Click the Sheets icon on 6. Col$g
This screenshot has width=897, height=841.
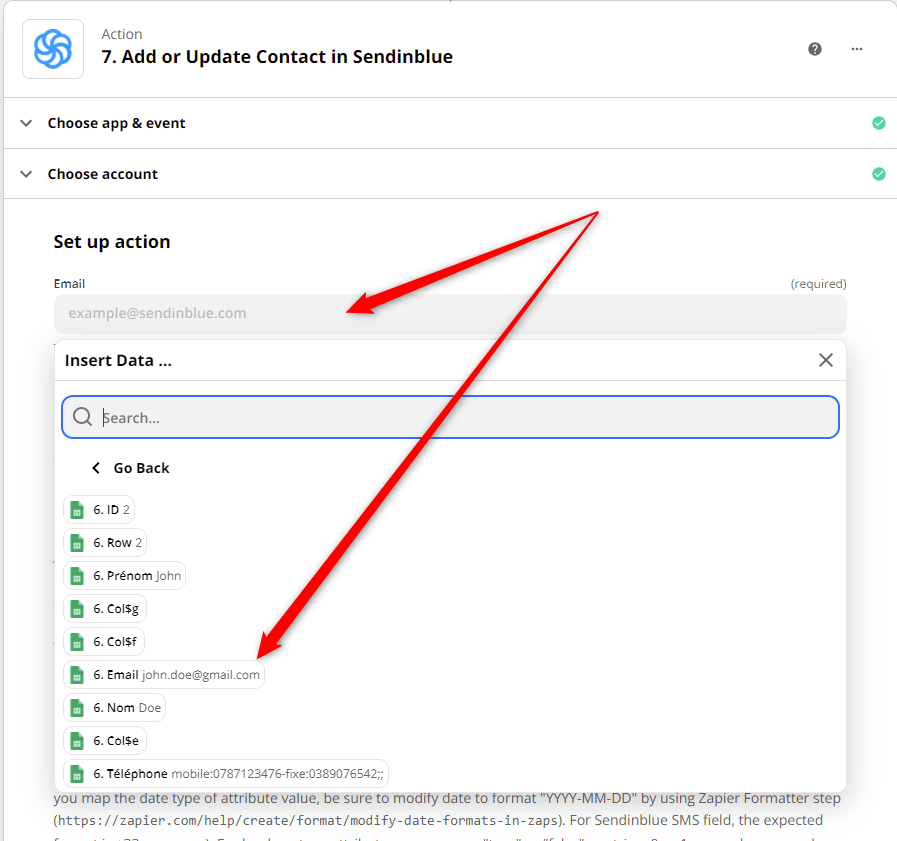pos(77,609)
